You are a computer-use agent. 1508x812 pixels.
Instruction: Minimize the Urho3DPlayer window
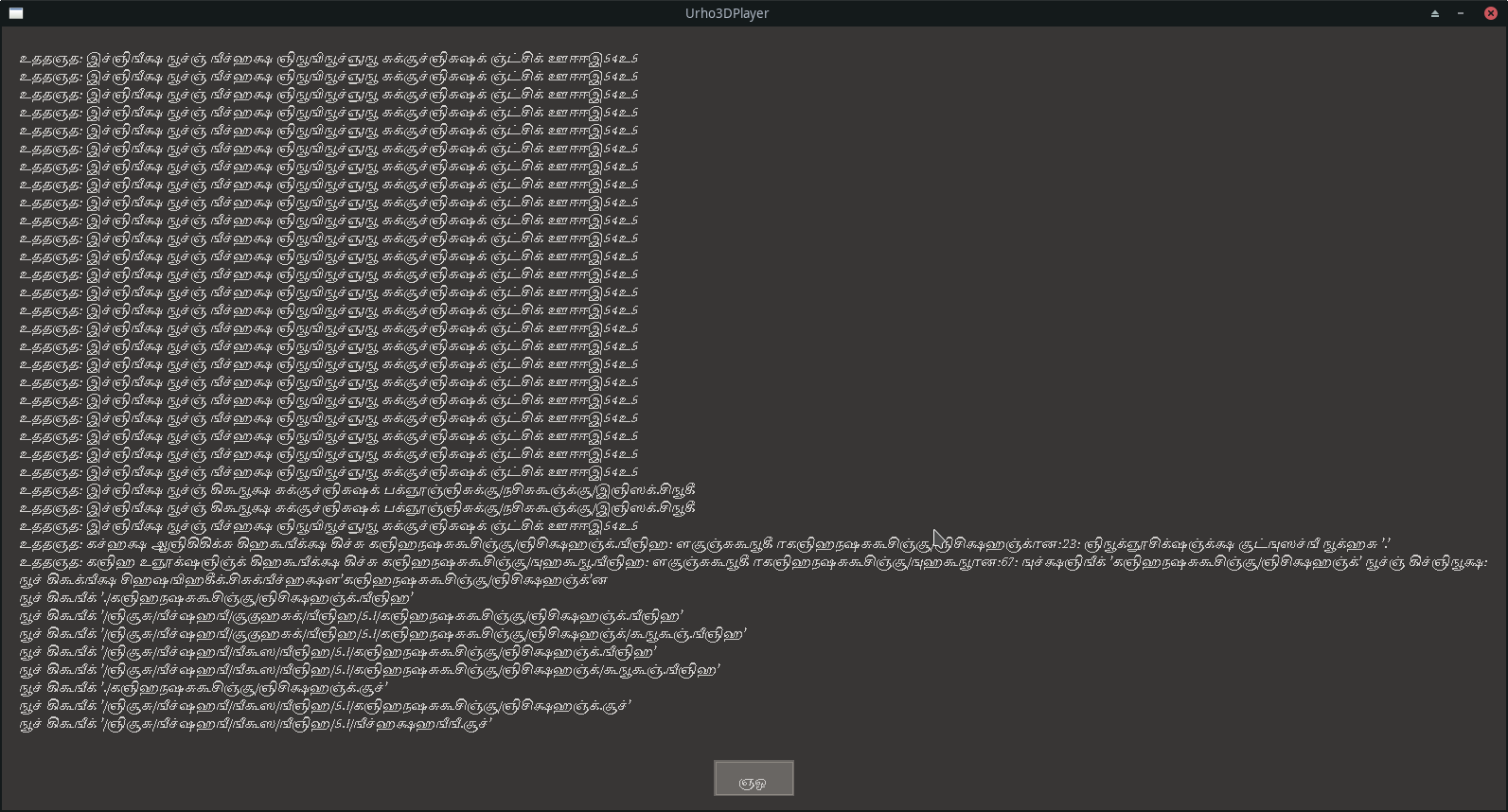[x=1461, y=13]
